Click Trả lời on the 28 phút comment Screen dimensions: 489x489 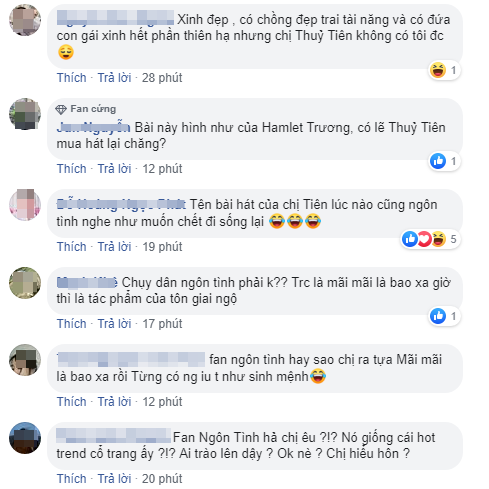[x=114, y=78]
